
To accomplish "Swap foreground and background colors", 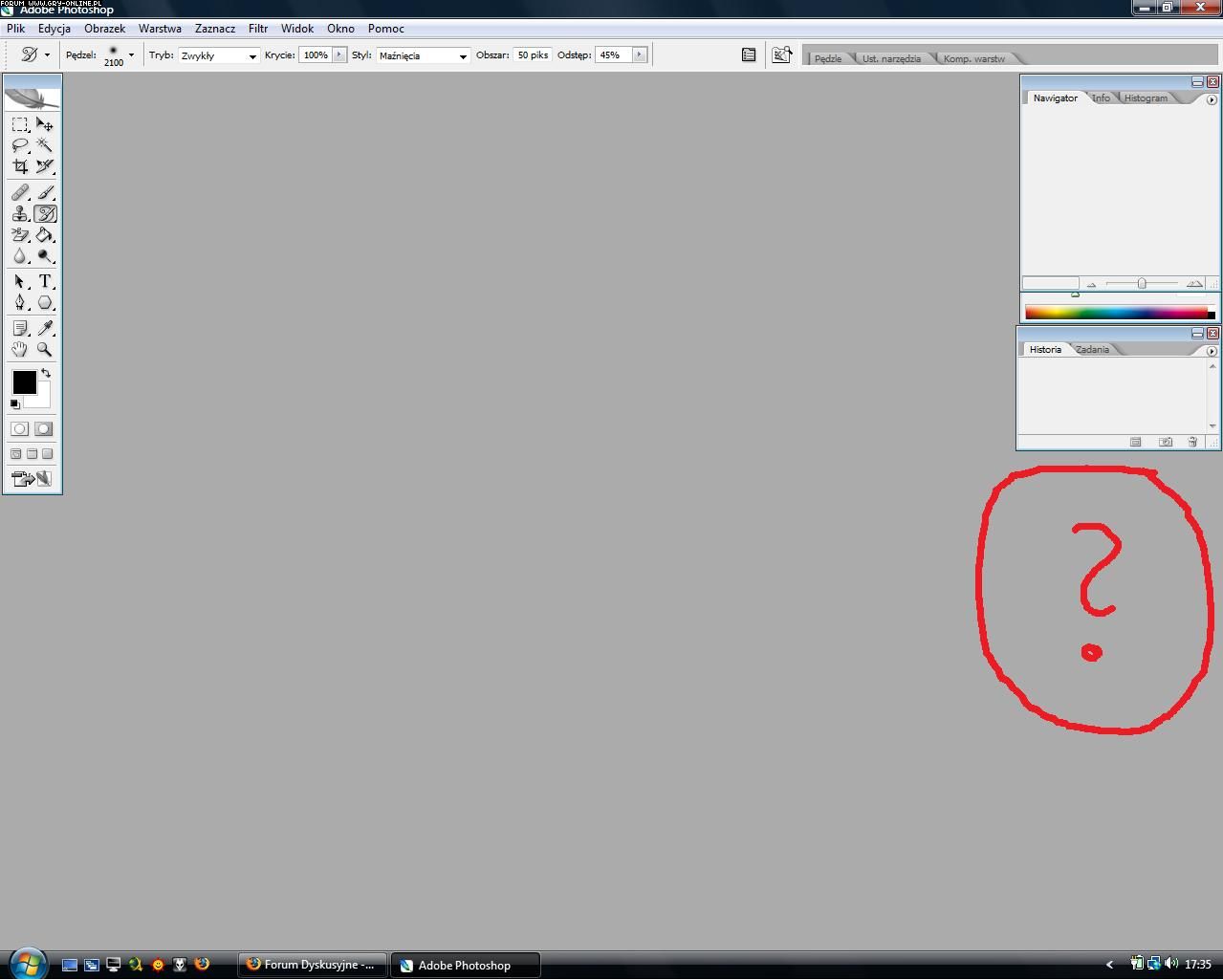I will pos(46,373).
